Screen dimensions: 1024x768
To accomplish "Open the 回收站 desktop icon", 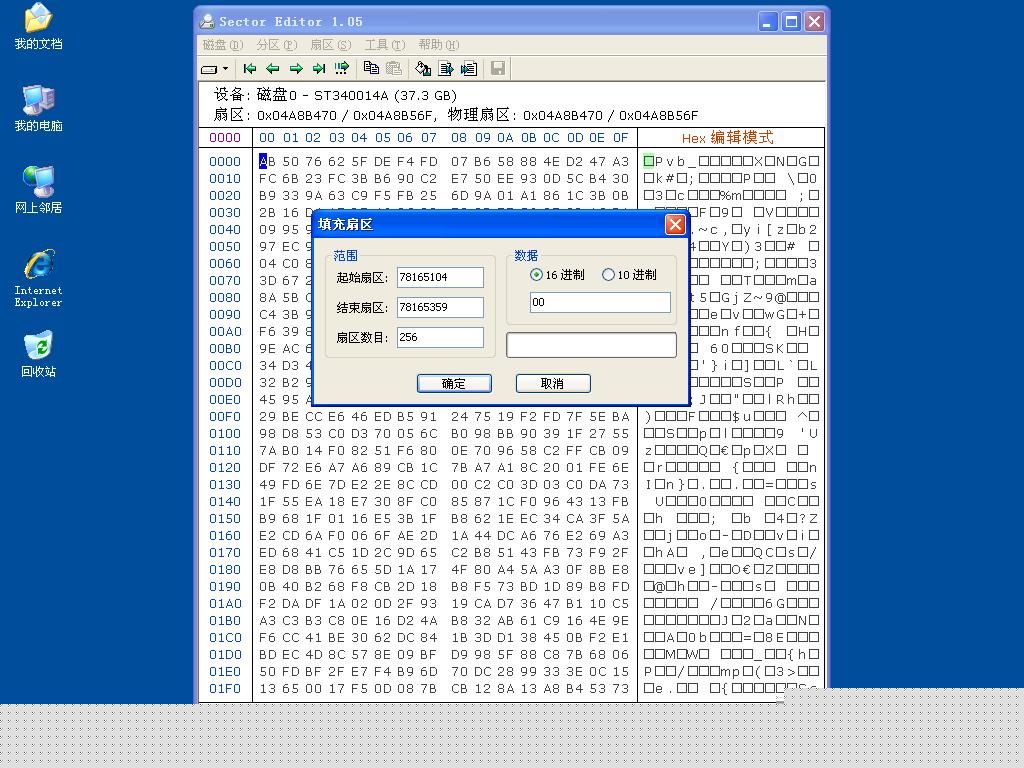I will [x=38, y=354].
